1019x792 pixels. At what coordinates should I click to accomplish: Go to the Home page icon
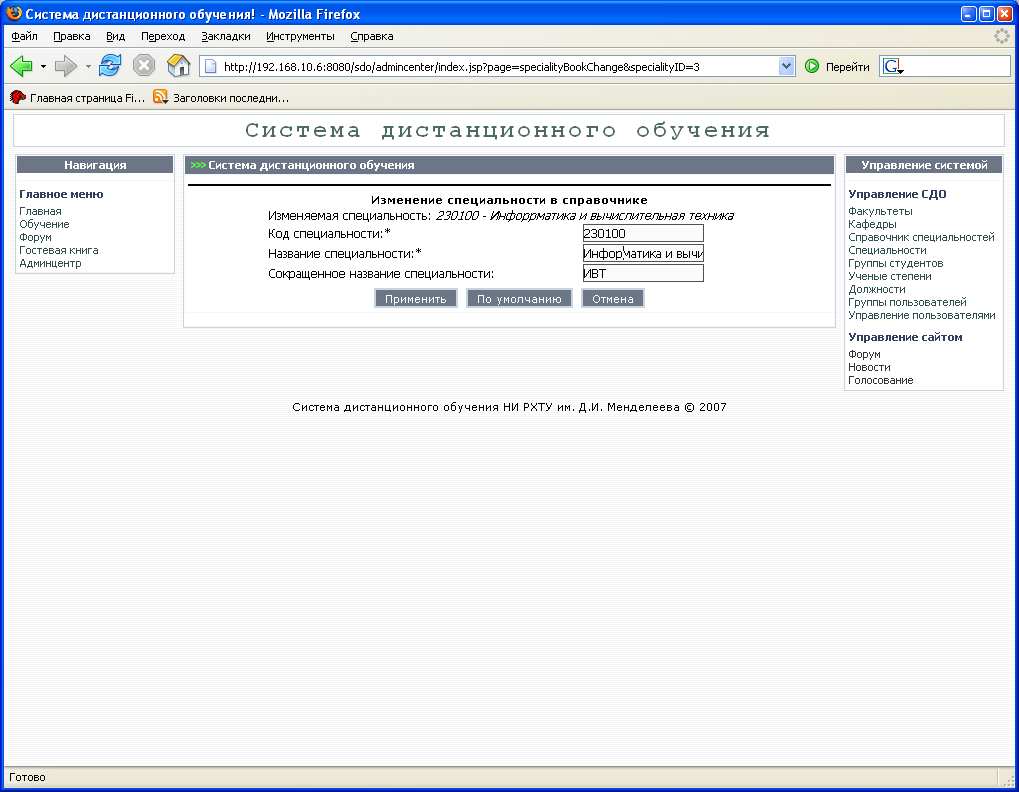tap(179, 66)
